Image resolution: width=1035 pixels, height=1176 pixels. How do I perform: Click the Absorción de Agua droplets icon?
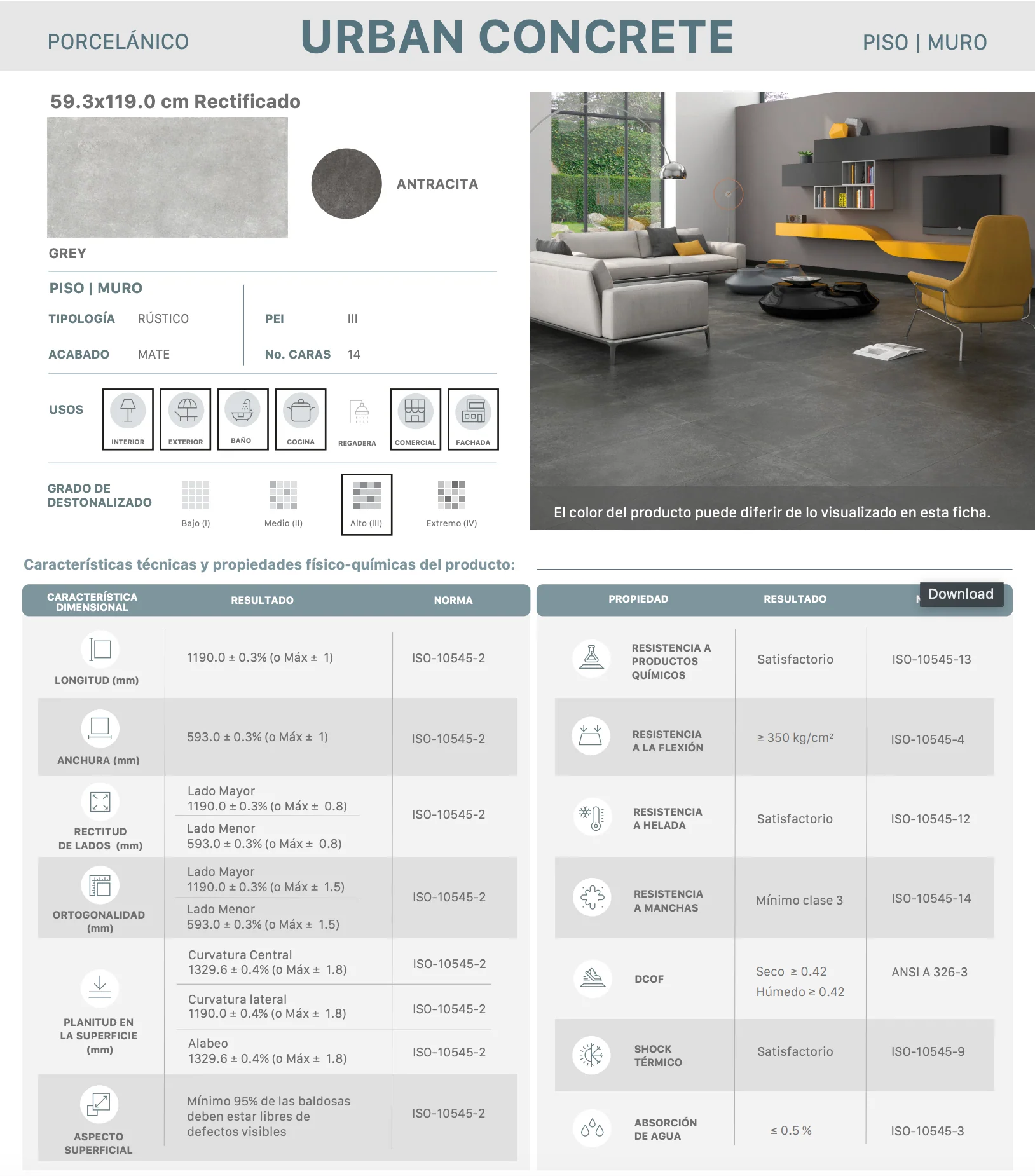tap(592, 1129)
